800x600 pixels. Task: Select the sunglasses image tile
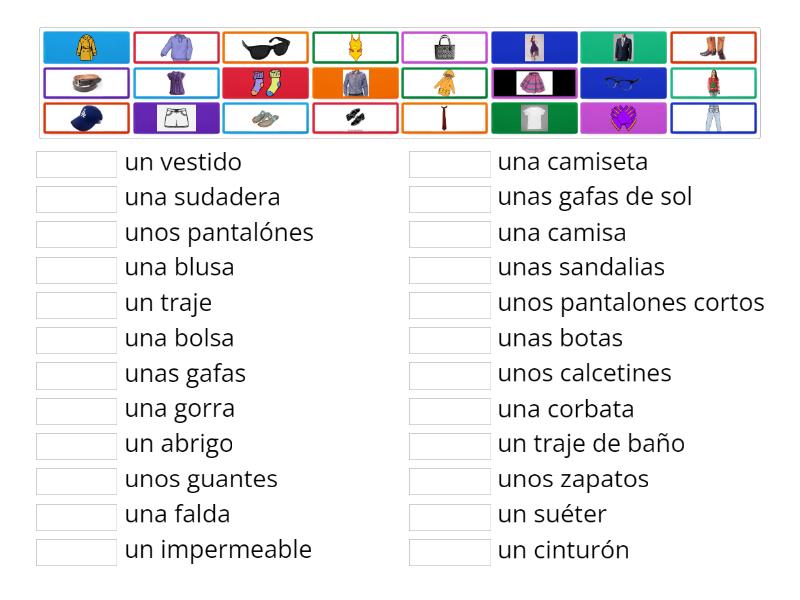pos(265,45)
